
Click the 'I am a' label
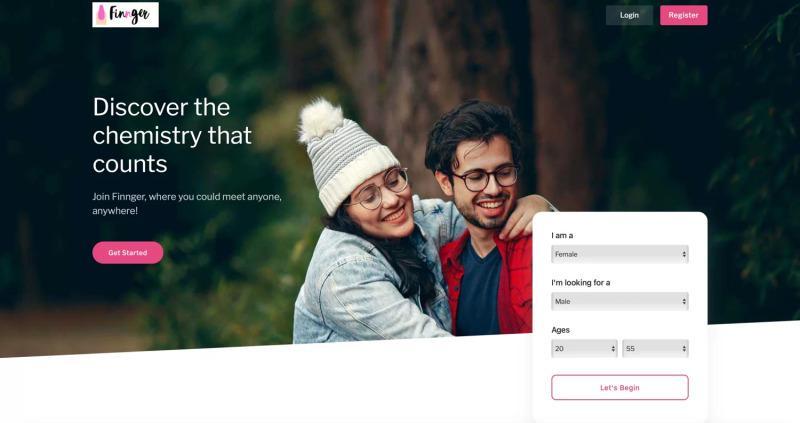[562, 235]
